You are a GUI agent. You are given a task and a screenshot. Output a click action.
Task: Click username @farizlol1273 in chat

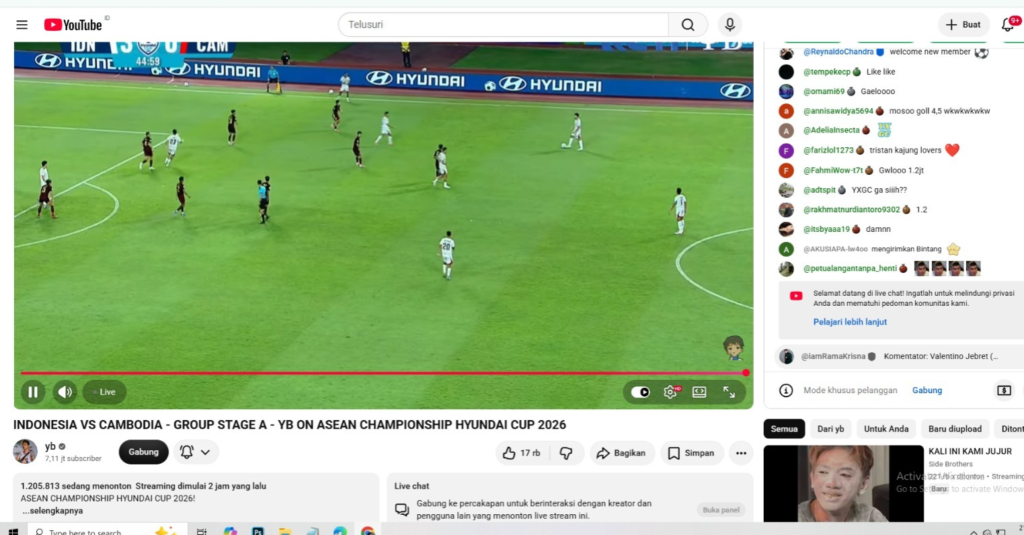828,150
